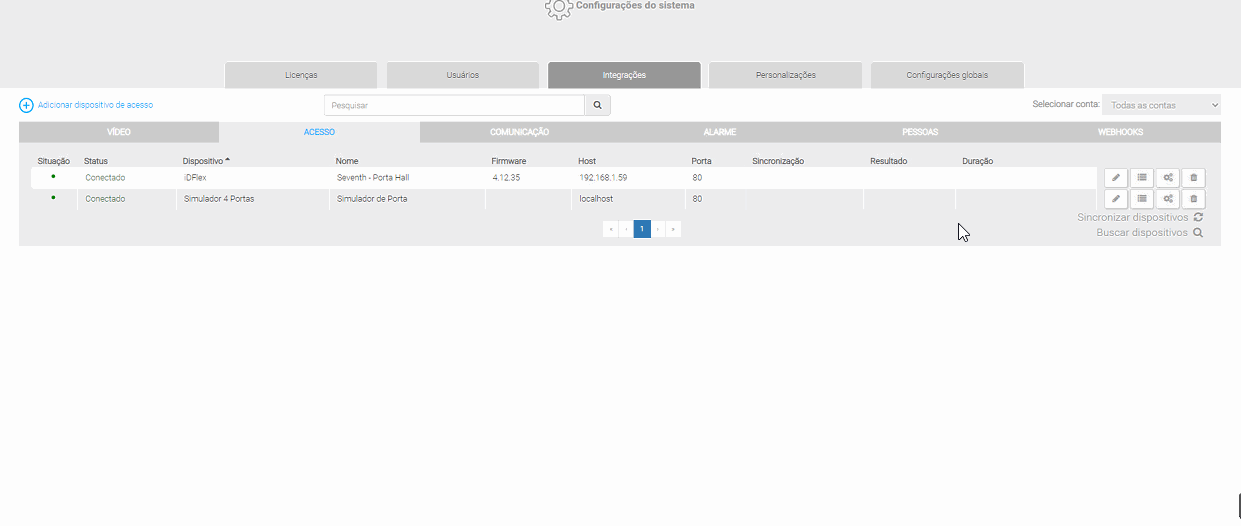Click the green status dot for iDFlex
This screenshot has height=526, width=1241.
pyautogui.click(x=53, y=176)
